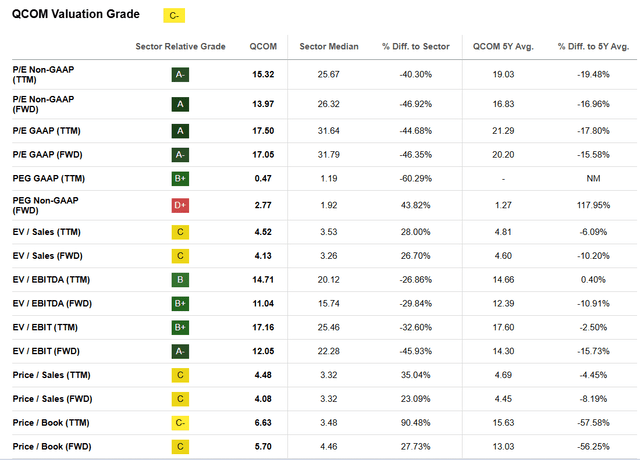Click the overall C- valuation grade badge in the title
This screenshot has width=640, height=460.
[175, 16]
